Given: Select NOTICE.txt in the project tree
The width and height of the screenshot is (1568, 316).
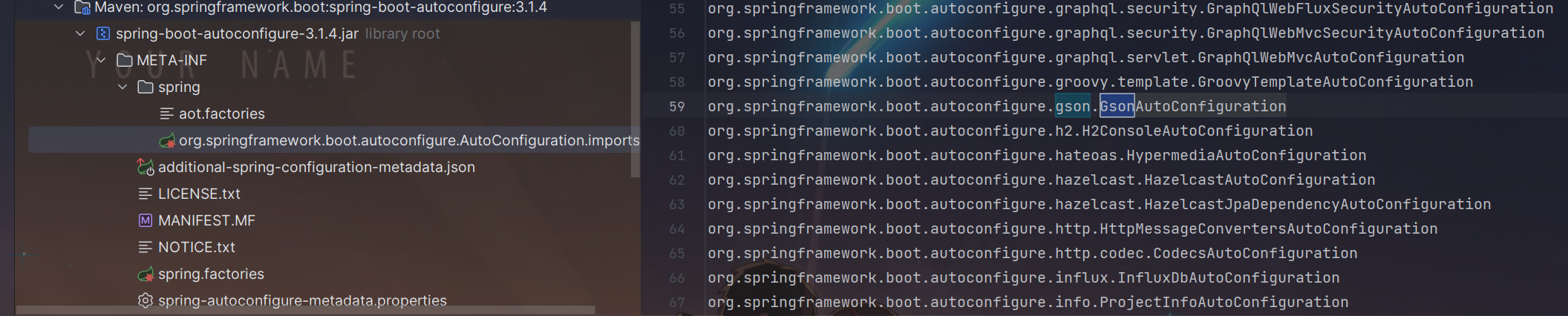Looking at the screenshot, I should [196, 248].
